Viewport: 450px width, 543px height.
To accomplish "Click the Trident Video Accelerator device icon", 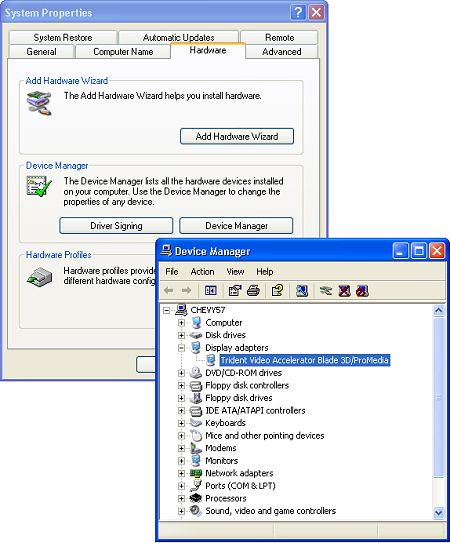I will 211,360.
